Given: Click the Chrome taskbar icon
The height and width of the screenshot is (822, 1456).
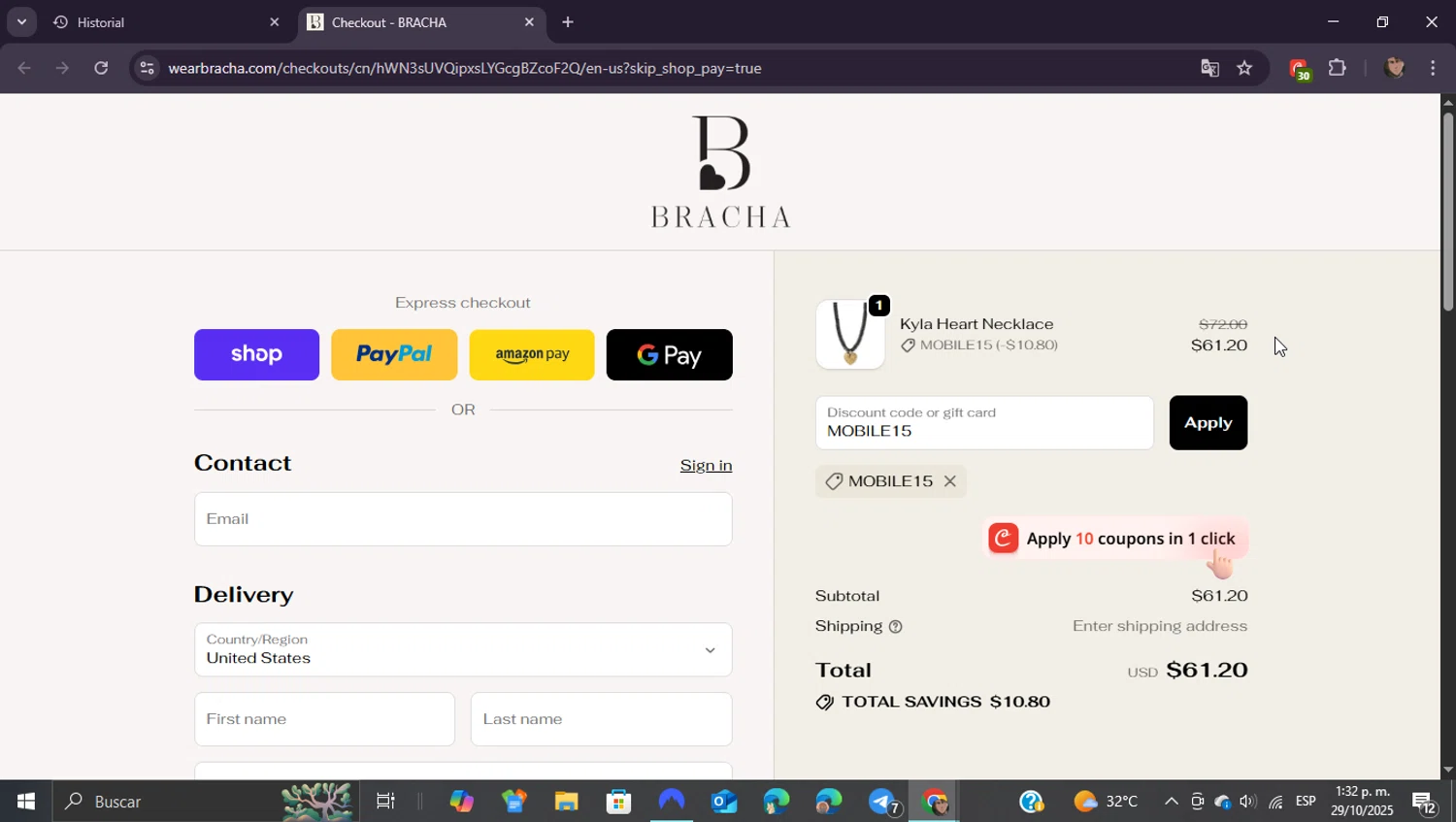Looking at the screenshot, I should pos(935,802).
